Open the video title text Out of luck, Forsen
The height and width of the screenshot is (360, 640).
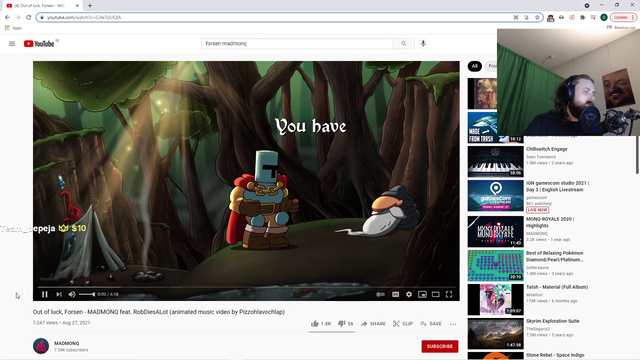click(x=159, y=312)
